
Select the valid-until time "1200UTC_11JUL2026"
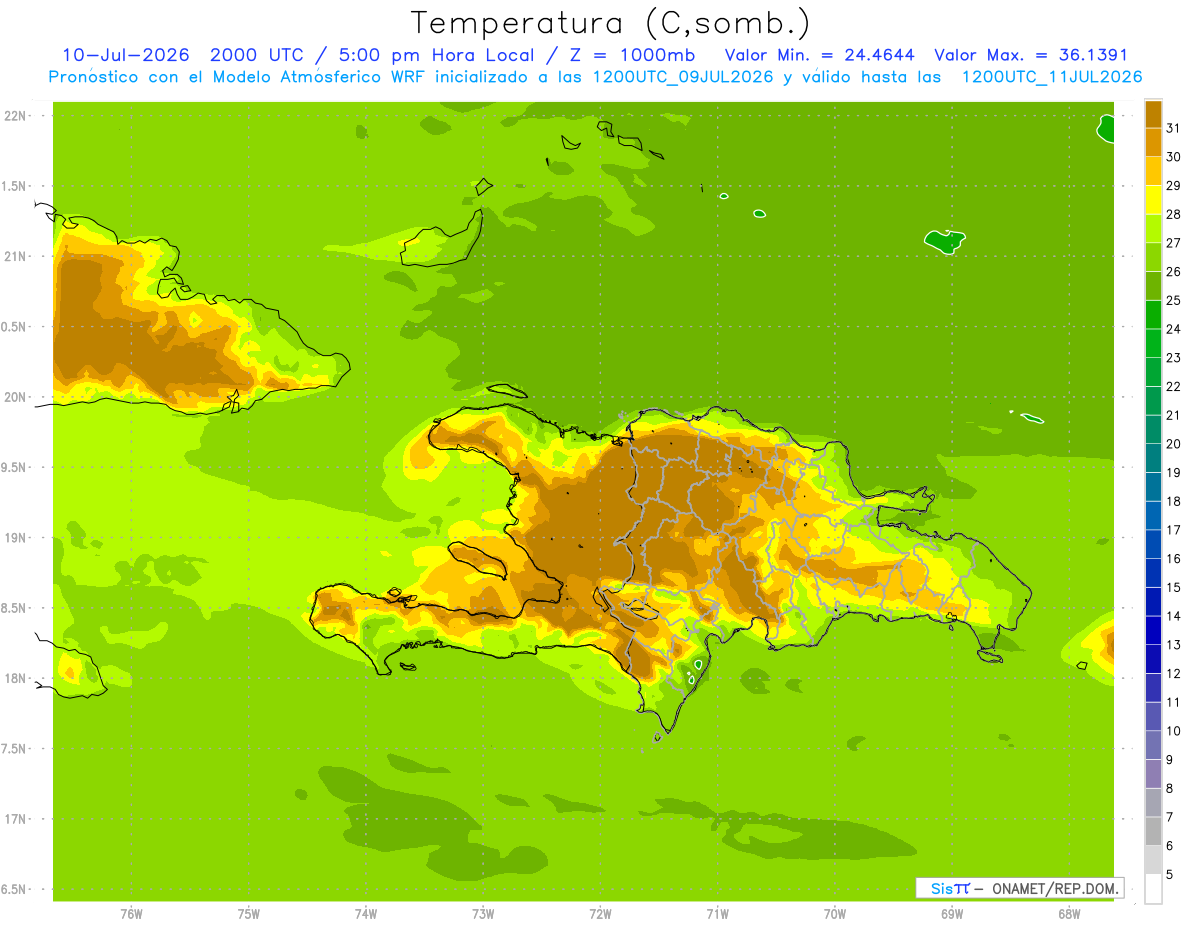tap(1052, 77)
